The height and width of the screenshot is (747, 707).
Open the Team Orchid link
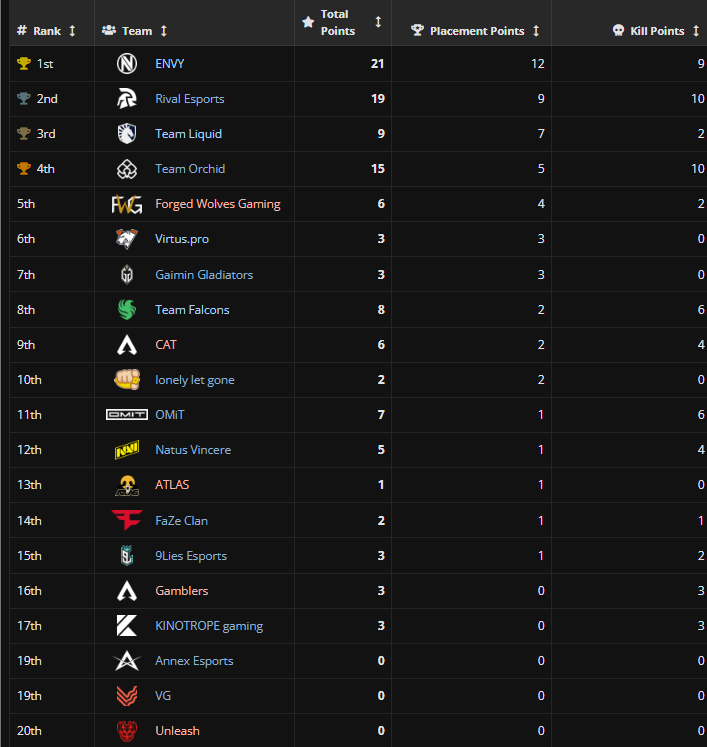(x=190, y=169)
